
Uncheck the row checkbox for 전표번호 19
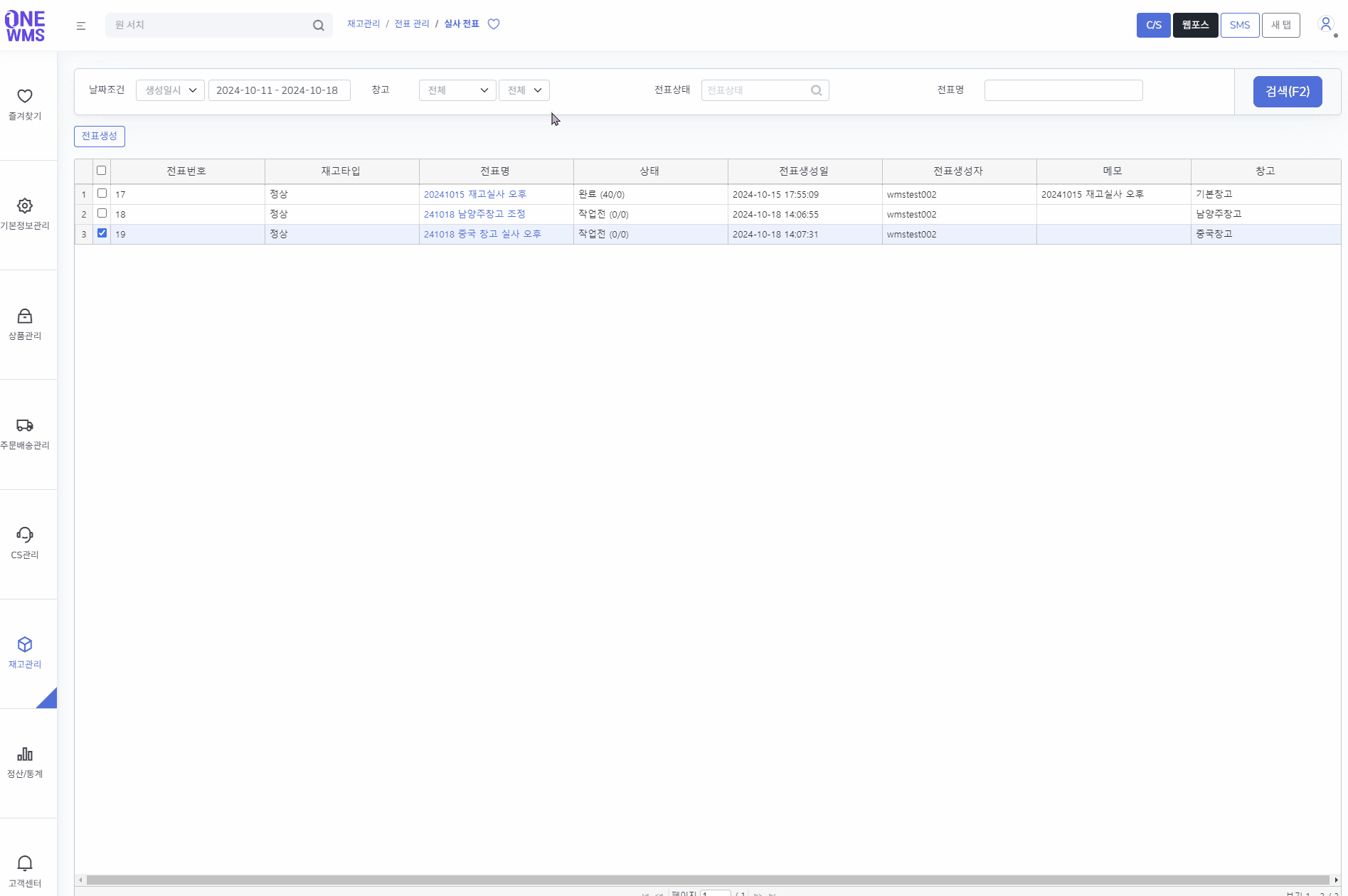[x=102, y=233]
